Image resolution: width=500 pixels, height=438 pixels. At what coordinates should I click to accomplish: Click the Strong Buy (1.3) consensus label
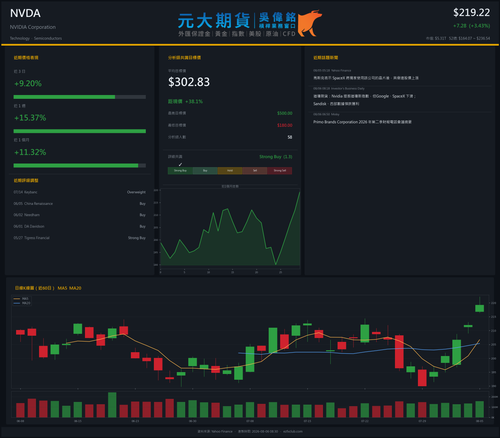click(x=276, y=157)
